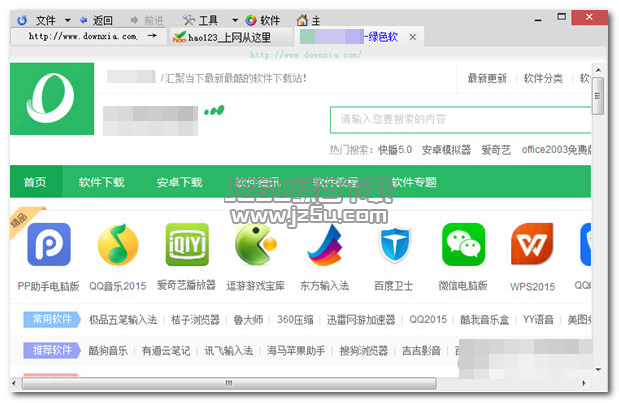
Task: Open the QQ2015 link
Action: coord(428,319)
